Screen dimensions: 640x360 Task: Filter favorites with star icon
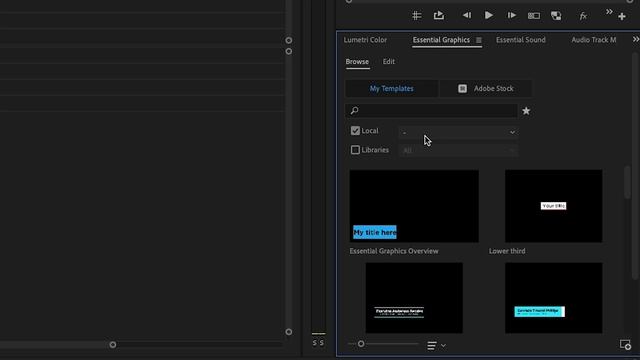526,111
